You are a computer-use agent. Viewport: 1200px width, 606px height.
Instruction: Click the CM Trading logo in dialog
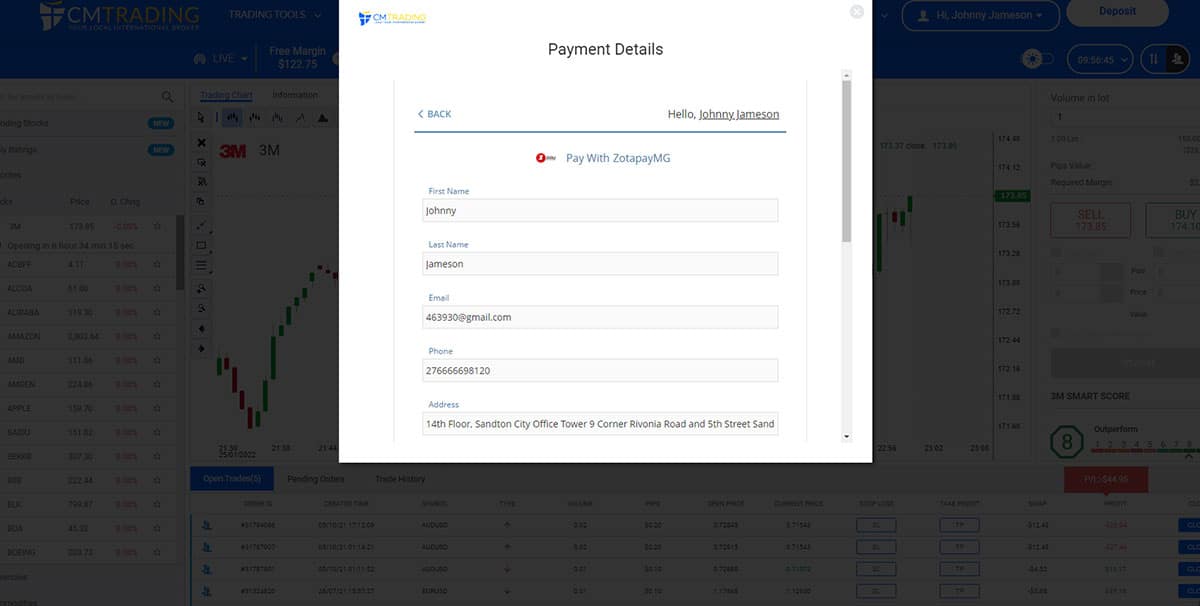tap(392, 18)
